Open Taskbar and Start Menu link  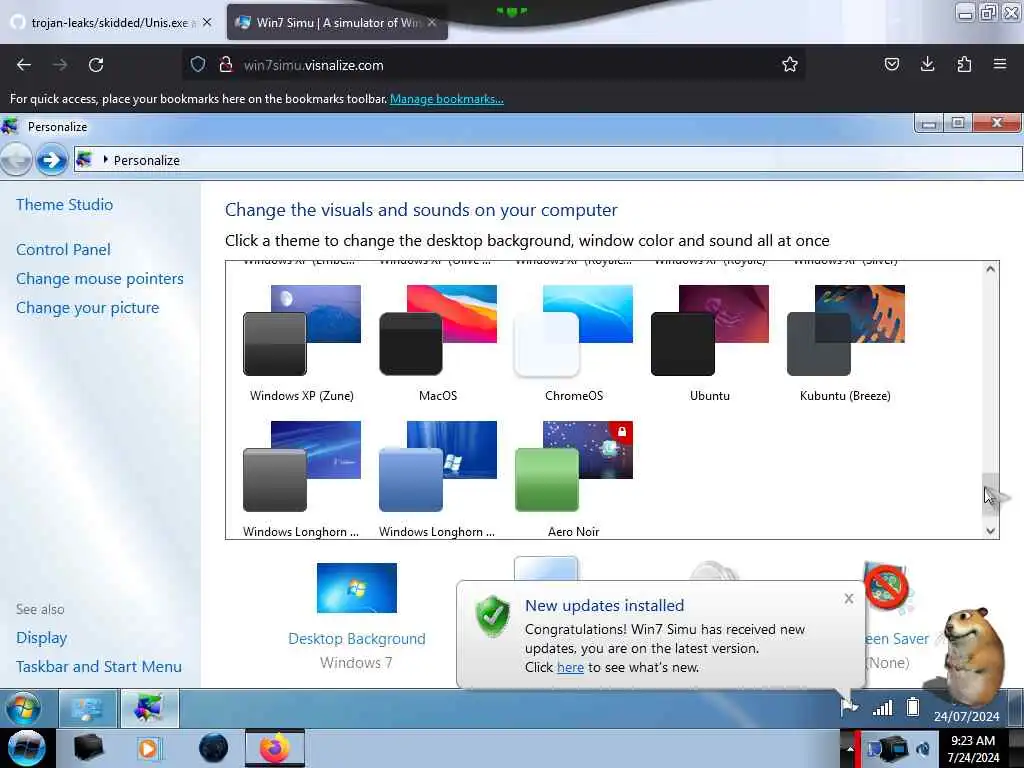[99, 667]
